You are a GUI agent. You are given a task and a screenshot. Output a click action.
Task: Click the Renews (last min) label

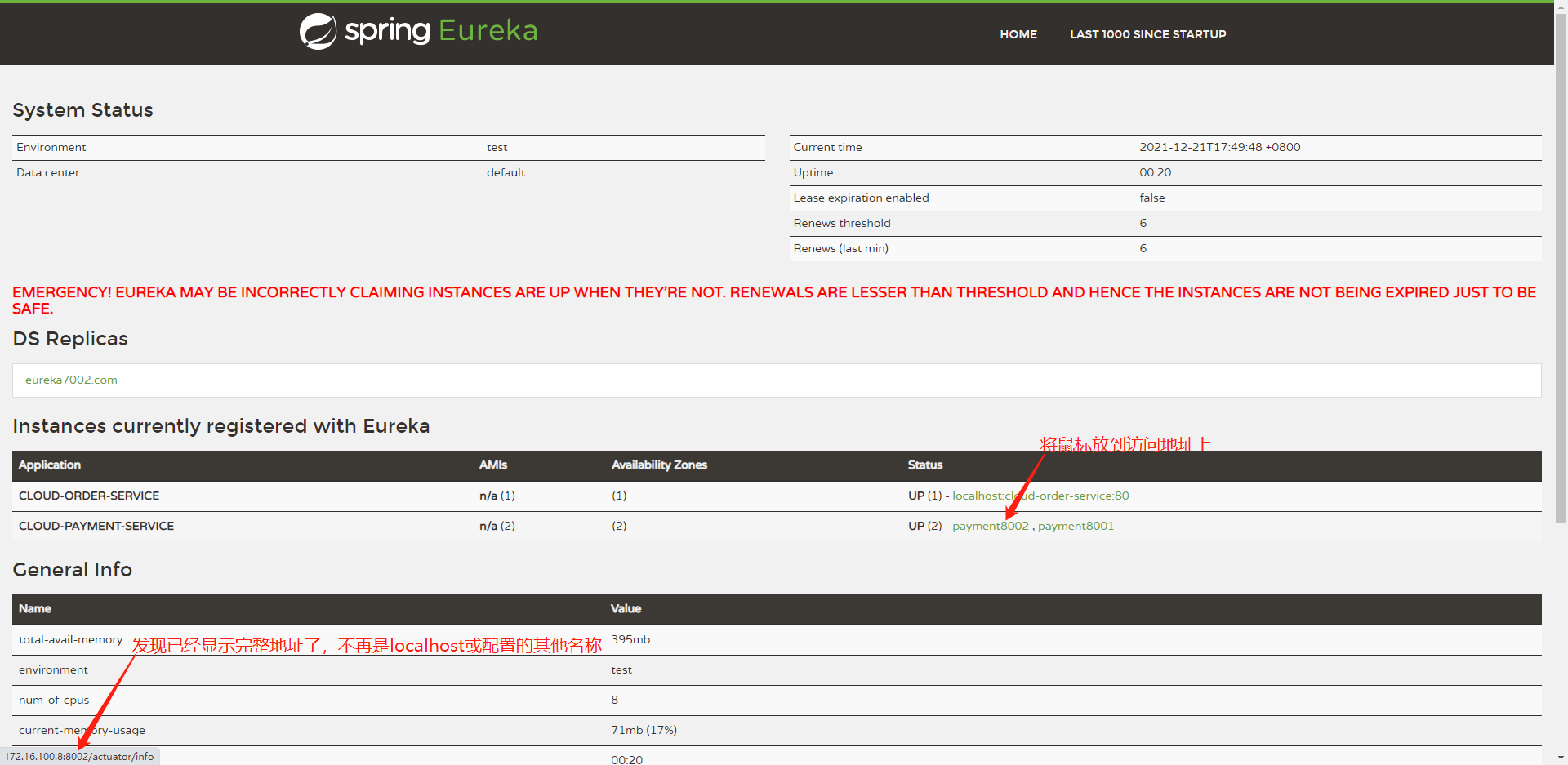click(840, 248)
